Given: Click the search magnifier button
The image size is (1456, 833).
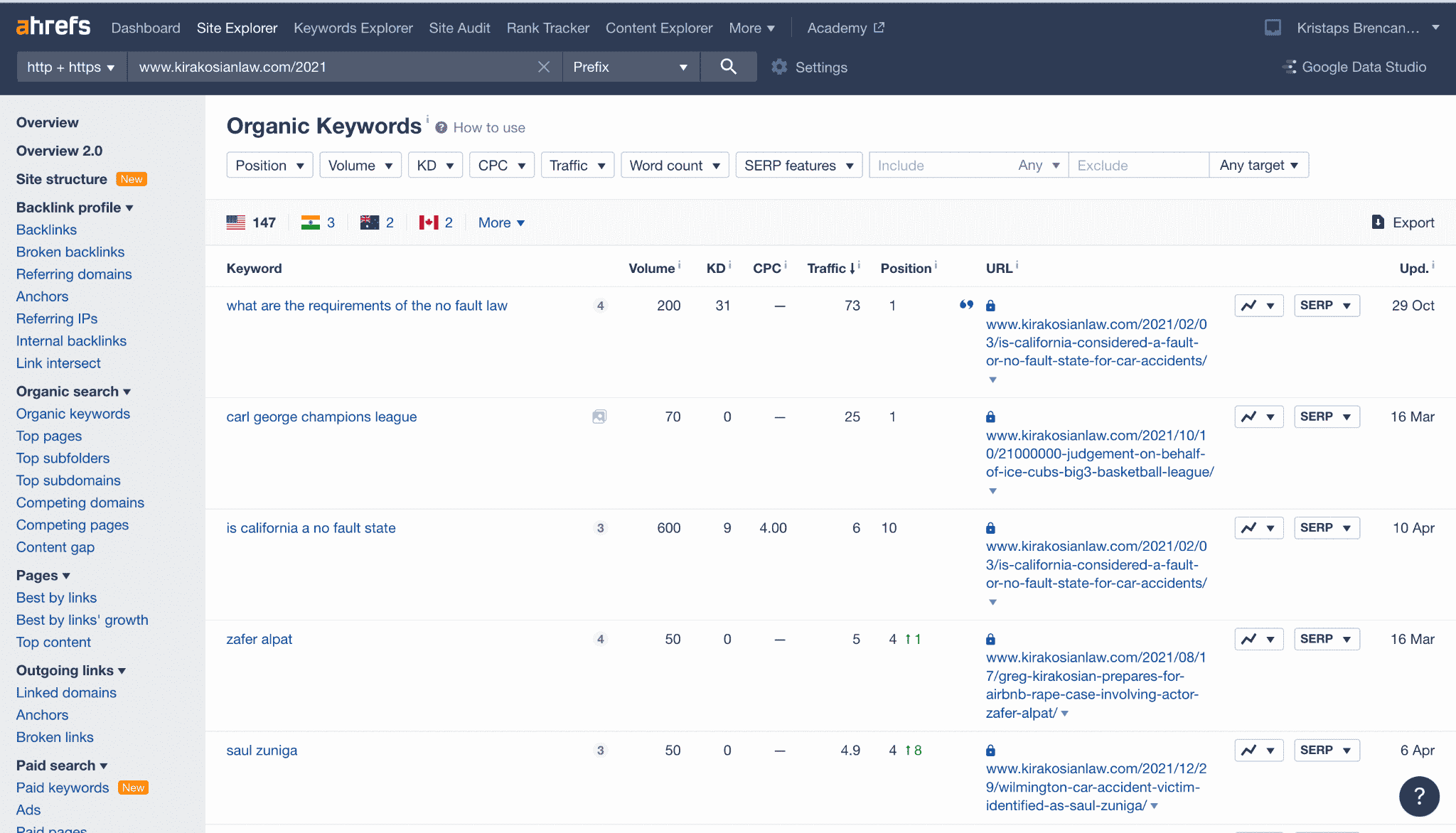Looking at the screenshot, I should pyautogui.click(x=728, y=67).
